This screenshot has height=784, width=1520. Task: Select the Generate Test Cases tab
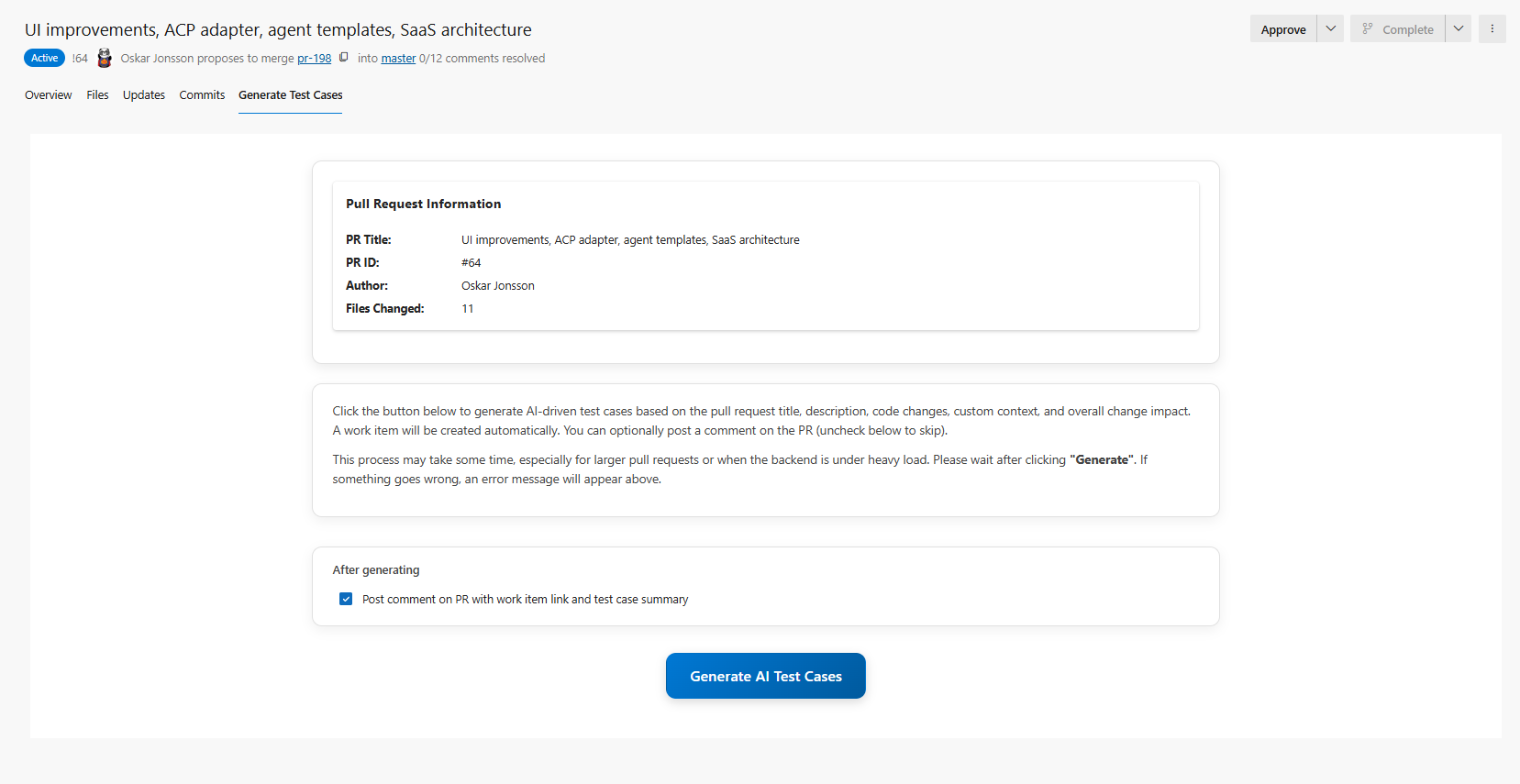290,95
